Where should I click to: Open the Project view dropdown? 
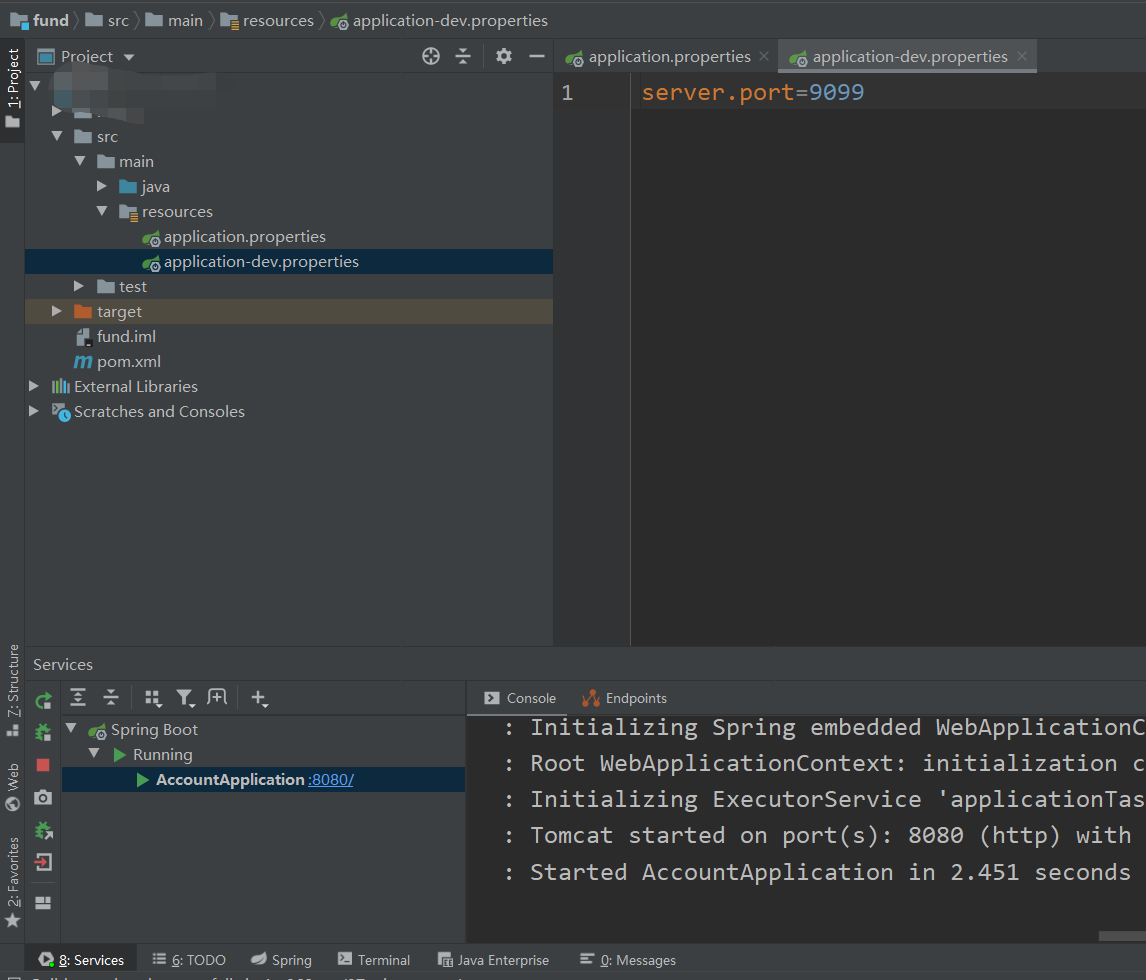129,57
